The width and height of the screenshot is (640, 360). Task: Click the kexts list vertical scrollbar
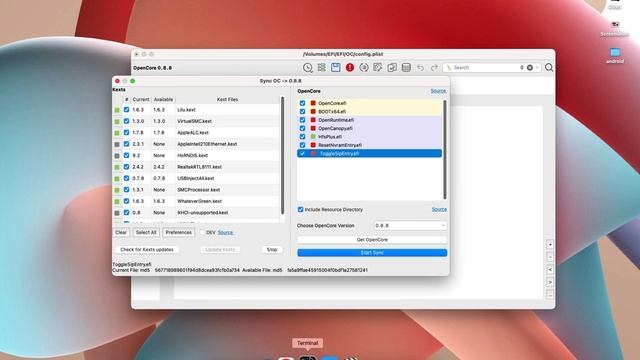(x=282, y=155)
